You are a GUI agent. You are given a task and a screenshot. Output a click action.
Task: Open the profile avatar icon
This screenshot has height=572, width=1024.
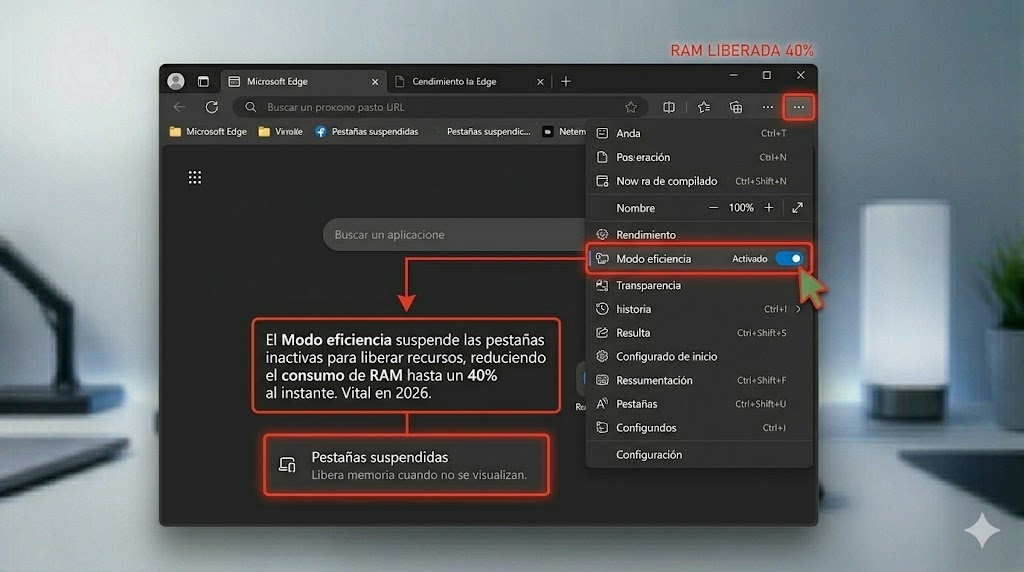click(x=176, y=81)
